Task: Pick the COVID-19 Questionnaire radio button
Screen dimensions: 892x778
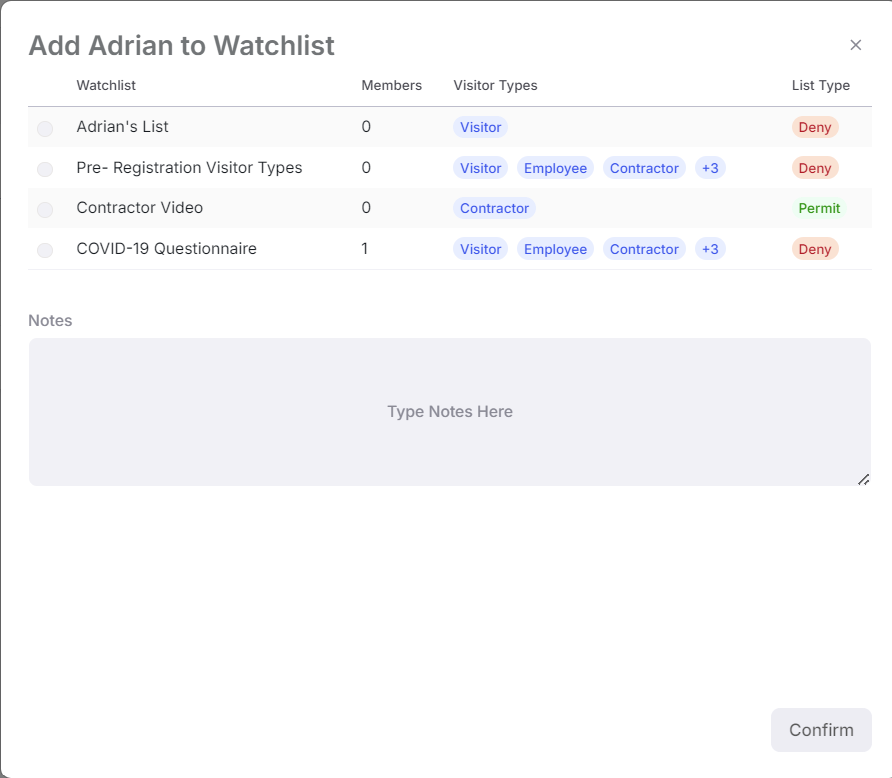Action: click(x=45, y=250)
